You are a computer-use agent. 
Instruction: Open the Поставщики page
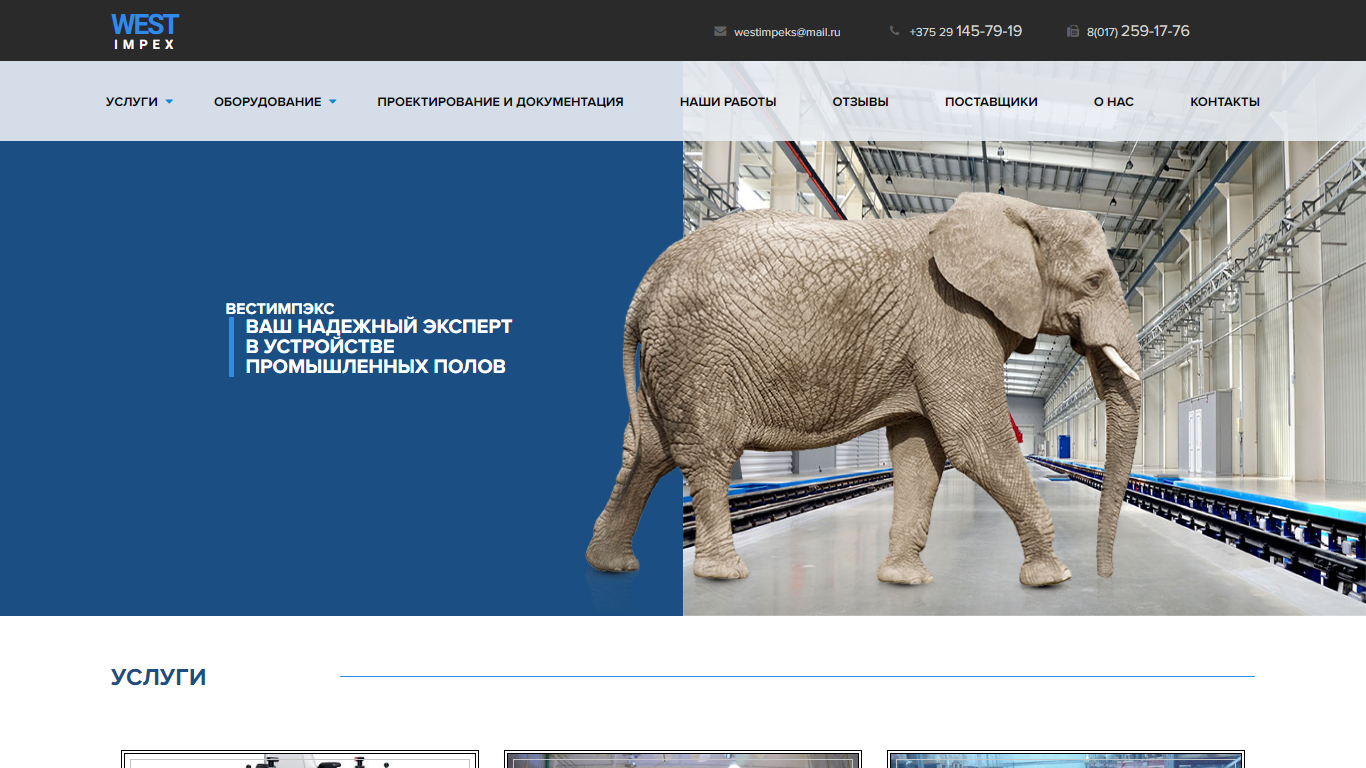click(991, 102)
